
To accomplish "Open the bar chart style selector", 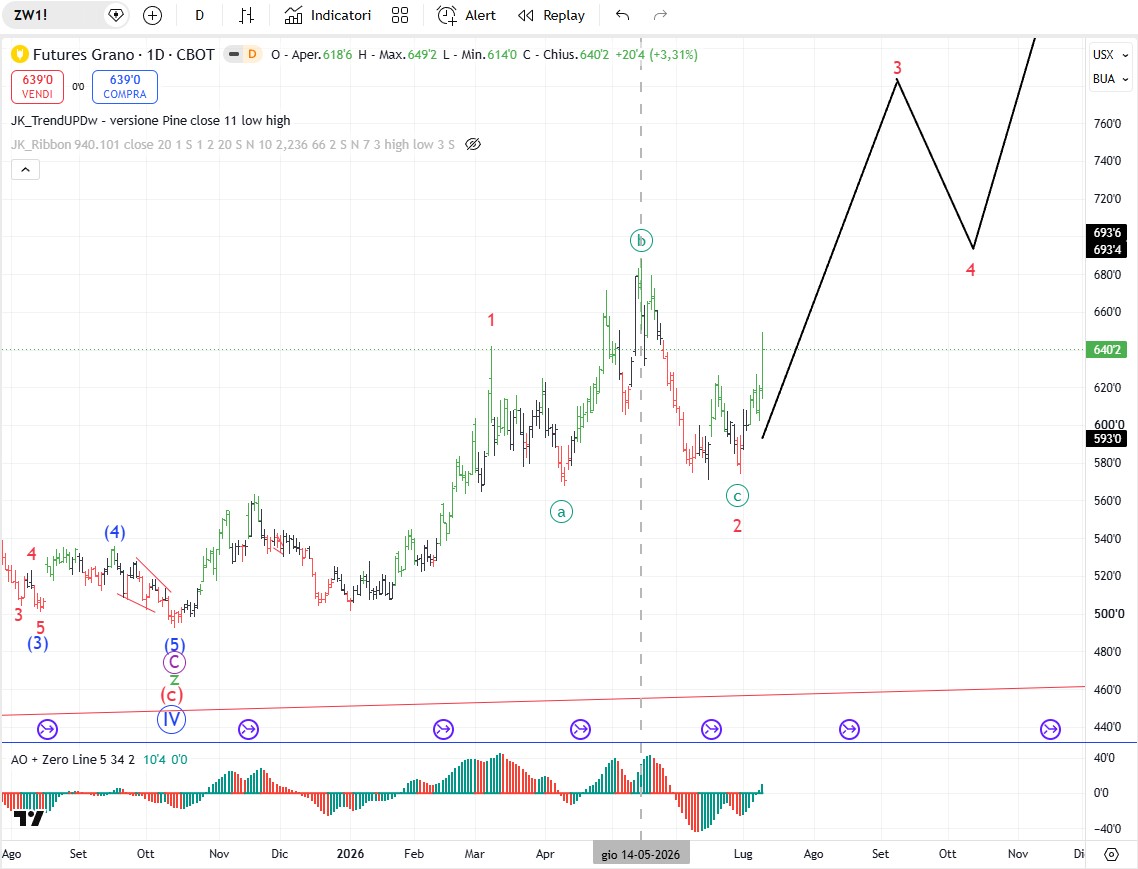I will pyautogui.click(x=247, y=15).
